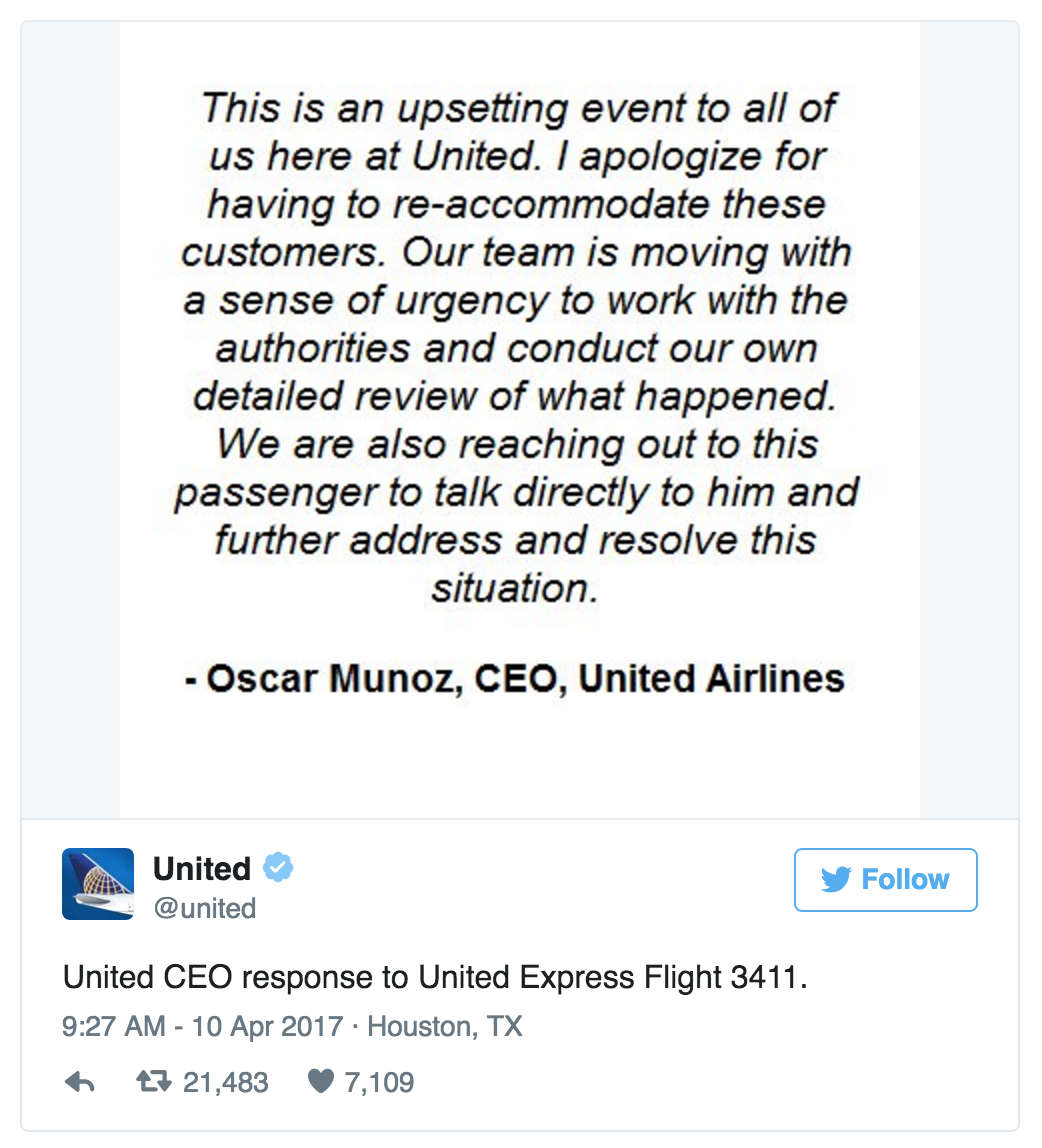Click the "authorities and conduct our own" line
The width and height of the screenshot is (1042, 1148).
pos(517,349)
